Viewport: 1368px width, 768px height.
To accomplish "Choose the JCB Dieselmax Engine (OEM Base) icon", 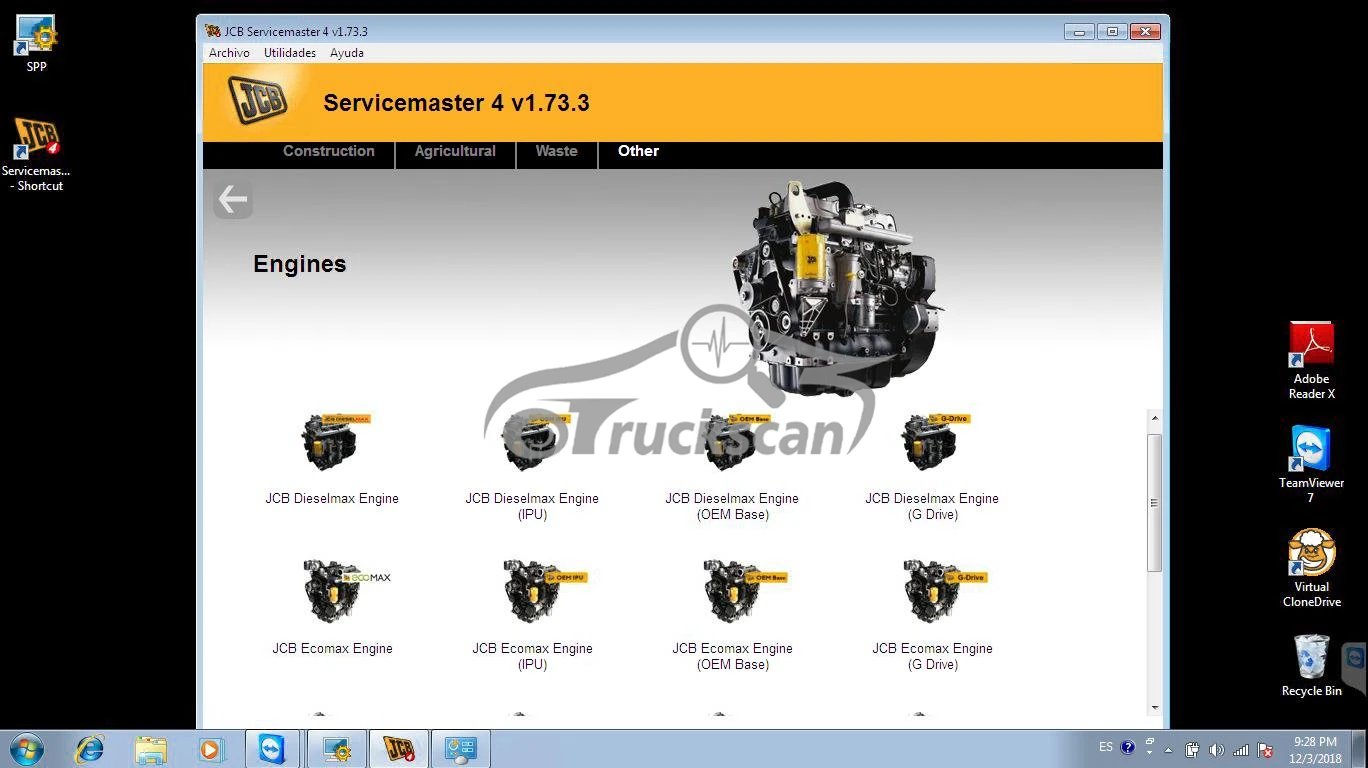I will (x=735, y=443).
